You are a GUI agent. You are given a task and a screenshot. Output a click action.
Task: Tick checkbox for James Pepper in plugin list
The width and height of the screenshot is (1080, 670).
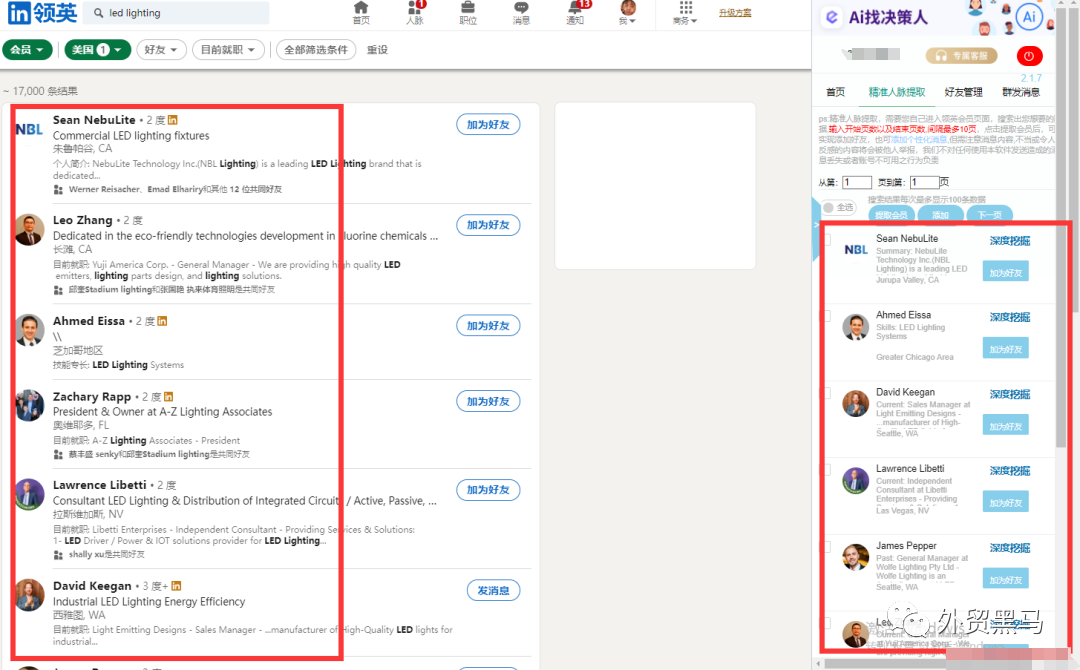point(828,547)
